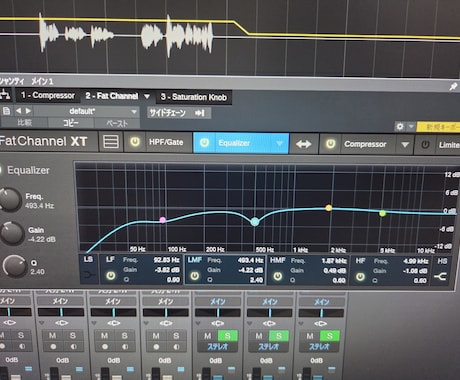Open the dropdown arrow beside 2 - Fat Channel
Viewport: 460px width, 380px height.
[x=147, y=96]
